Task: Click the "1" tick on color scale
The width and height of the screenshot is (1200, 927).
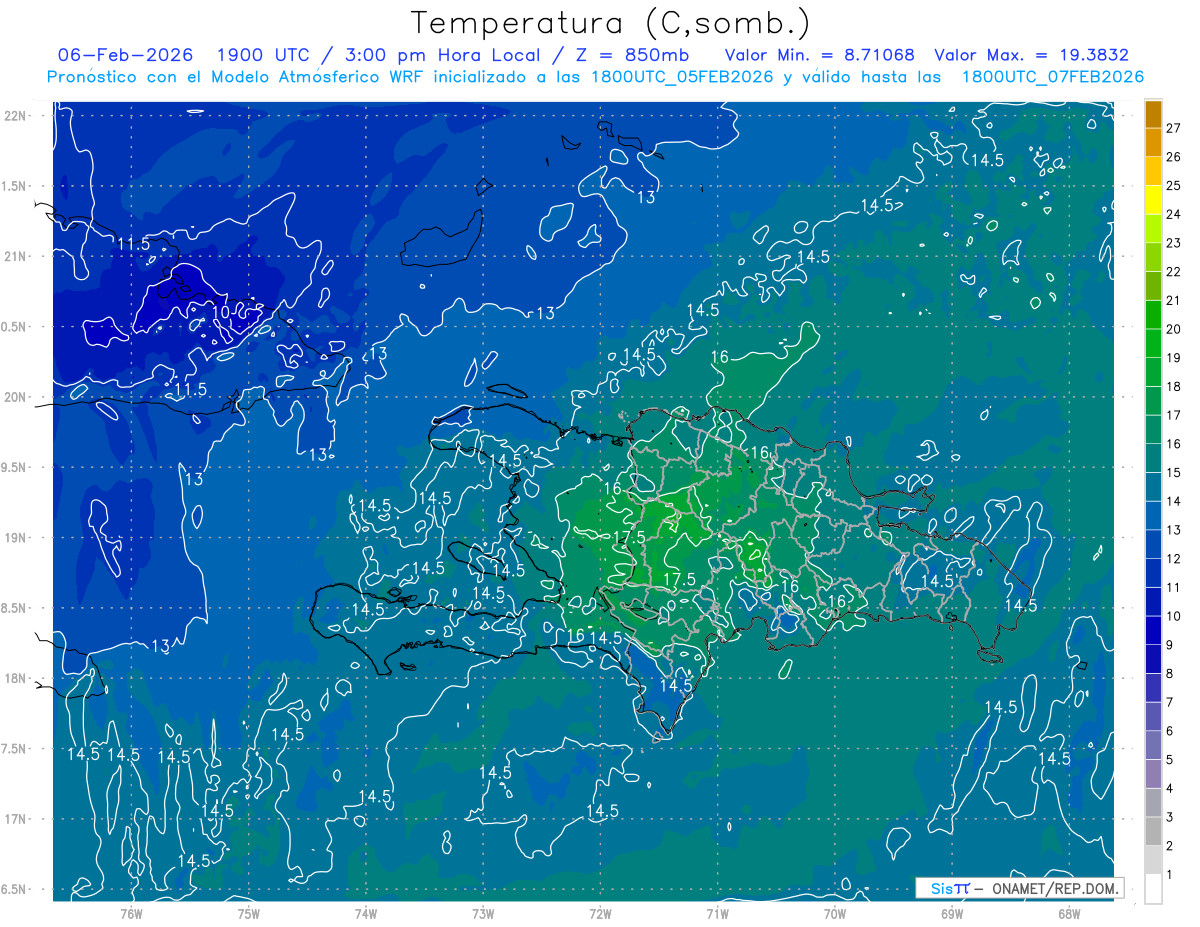Action: pyautogui.click(x=1170, y=875)
